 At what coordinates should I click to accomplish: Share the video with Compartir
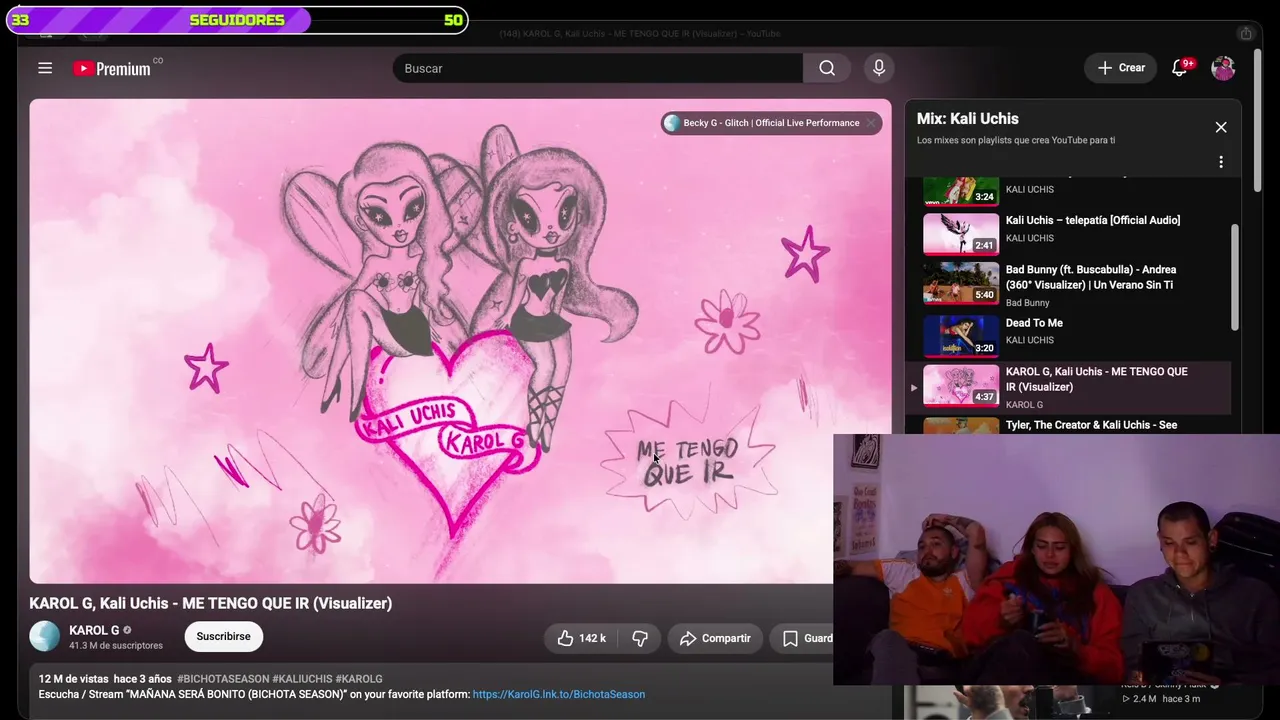[715, 638]
